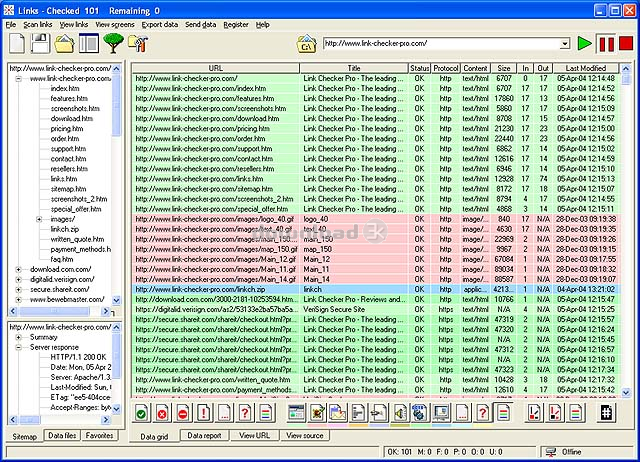Screen dimensions: 640x462
Task: Pause the scan with the pause button
Action: (x=606, y=43)
